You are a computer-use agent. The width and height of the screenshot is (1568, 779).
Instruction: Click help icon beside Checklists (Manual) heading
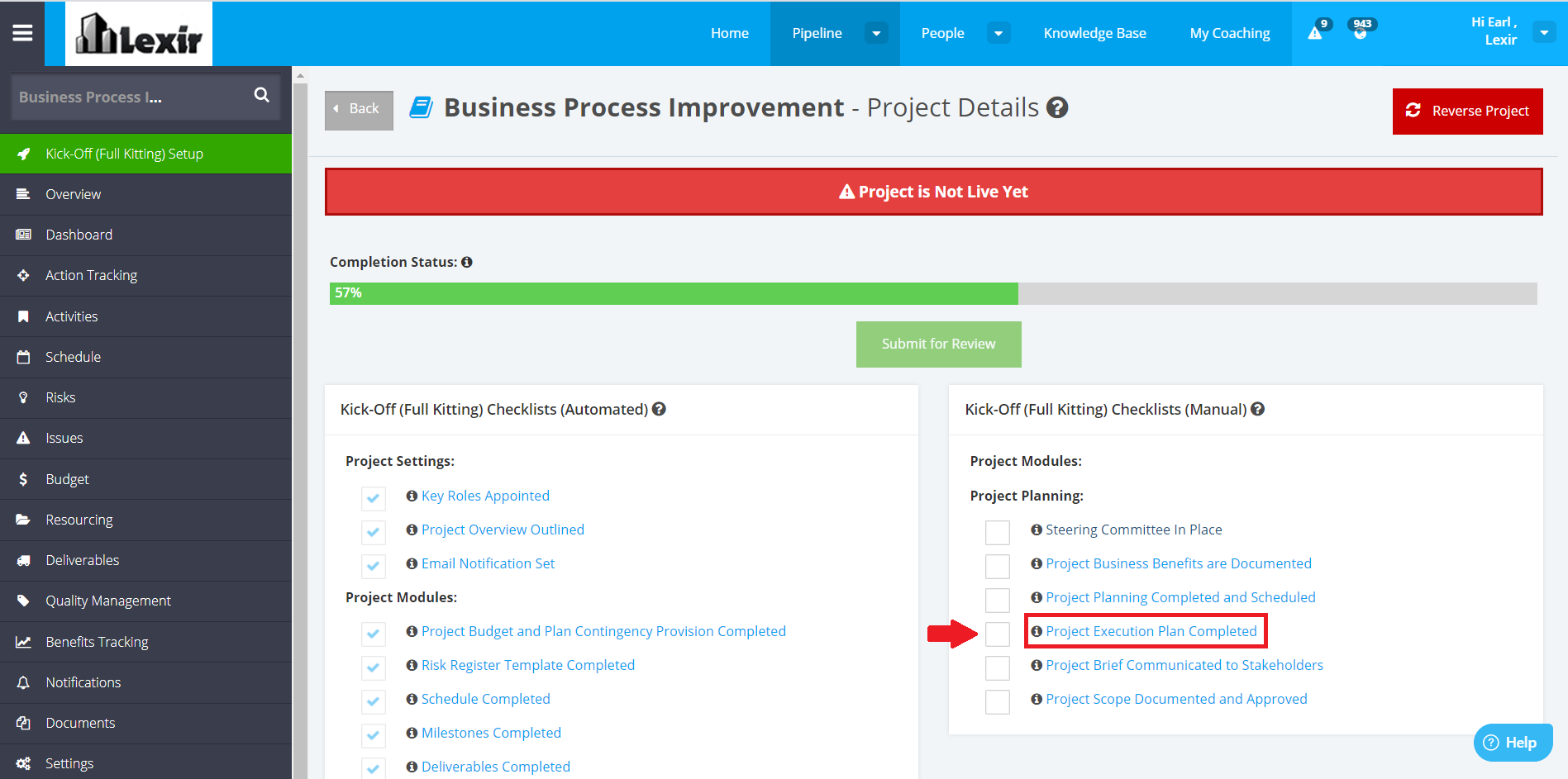click(x=1257, y=409)
